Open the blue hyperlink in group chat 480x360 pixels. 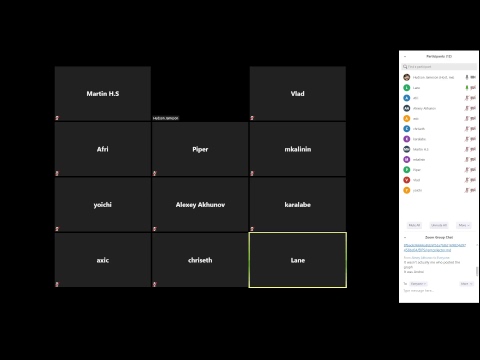pos(434,247)
